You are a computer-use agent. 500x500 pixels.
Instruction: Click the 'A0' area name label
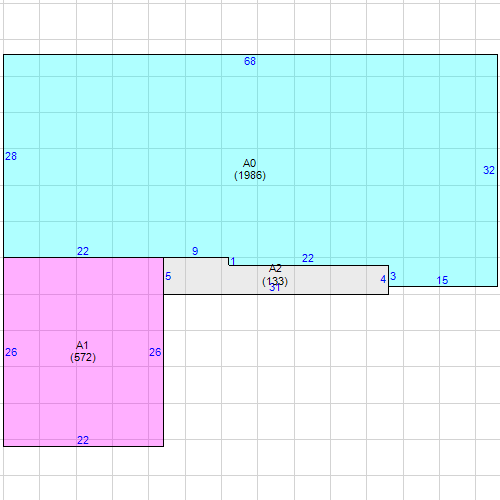pos(249,163)
